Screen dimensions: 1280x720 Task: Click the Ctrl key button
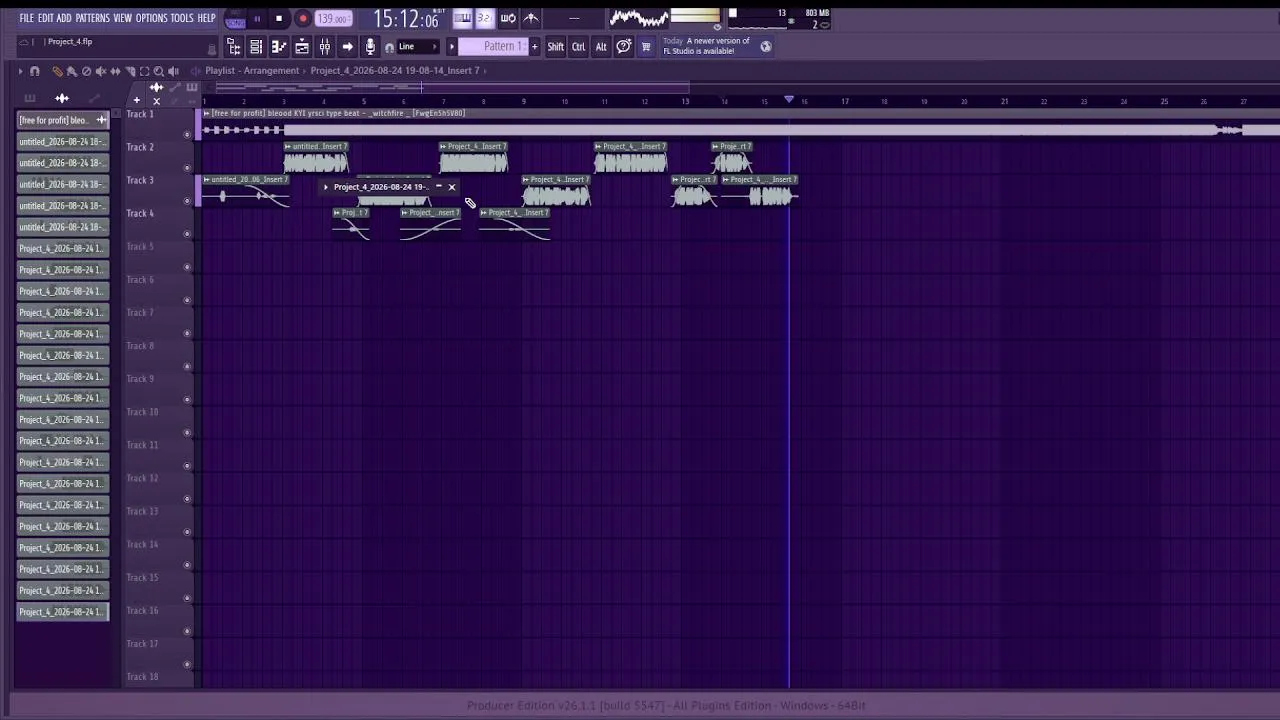578,47
